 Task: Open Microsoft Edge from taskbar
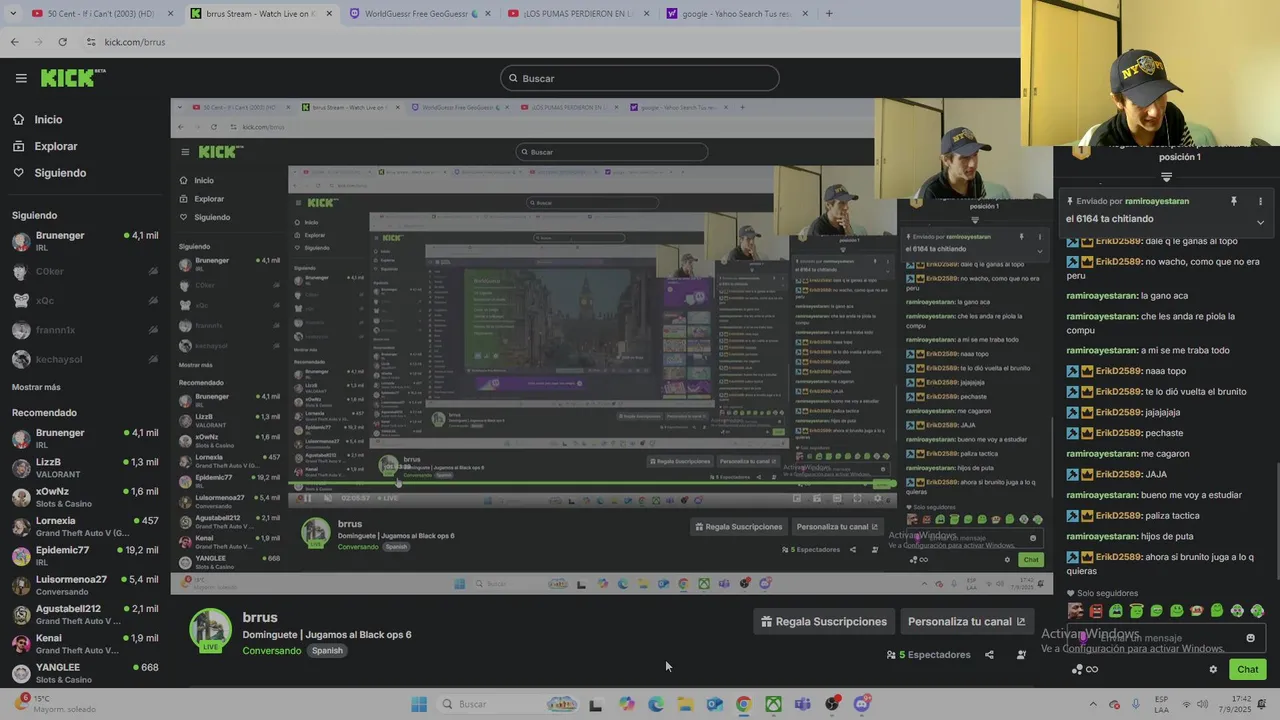coord(656,704)
